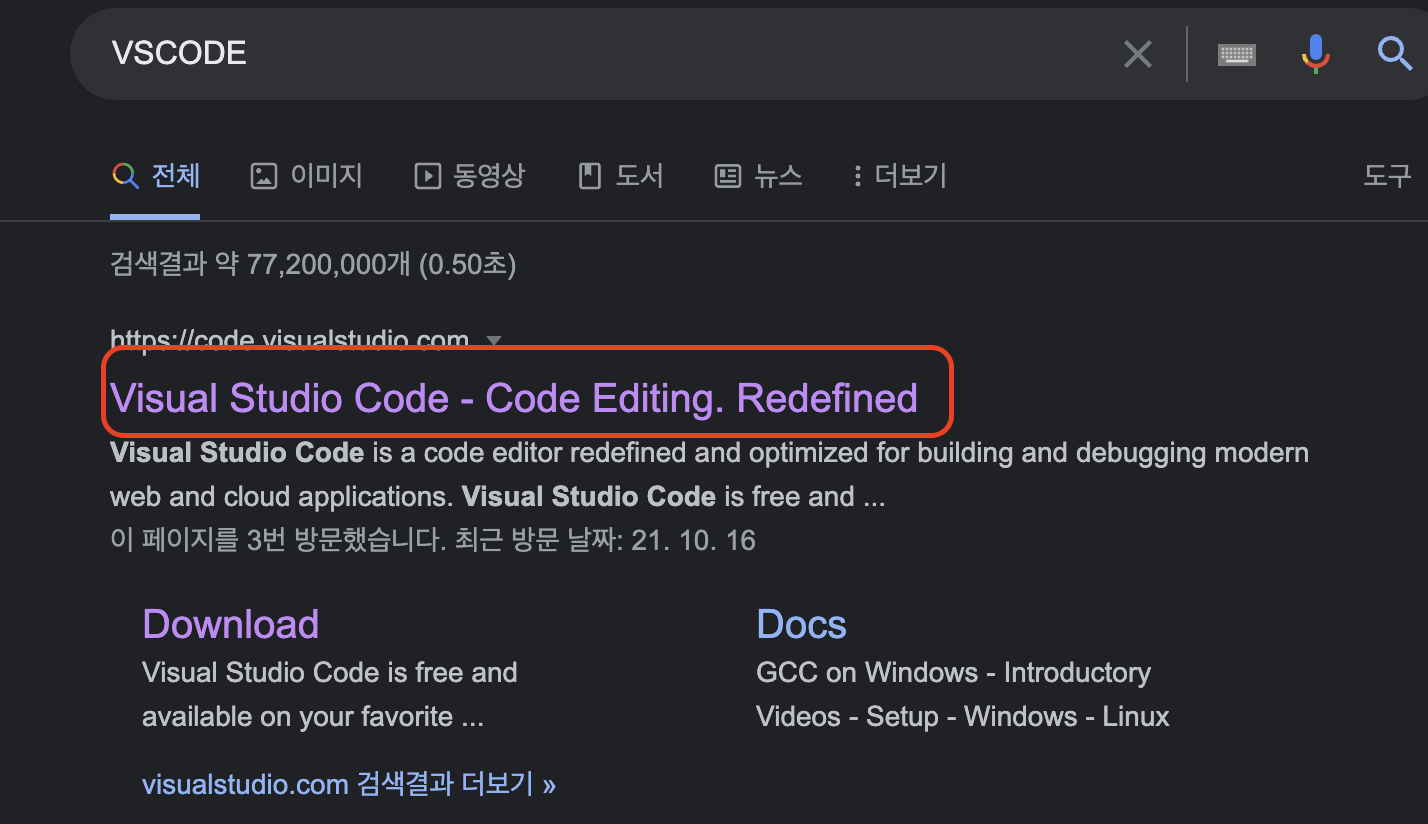The image size is (1428, 824).
Task: Open Visual Studio Code - Code Editing. Redefined link
Action: (514, 398)
